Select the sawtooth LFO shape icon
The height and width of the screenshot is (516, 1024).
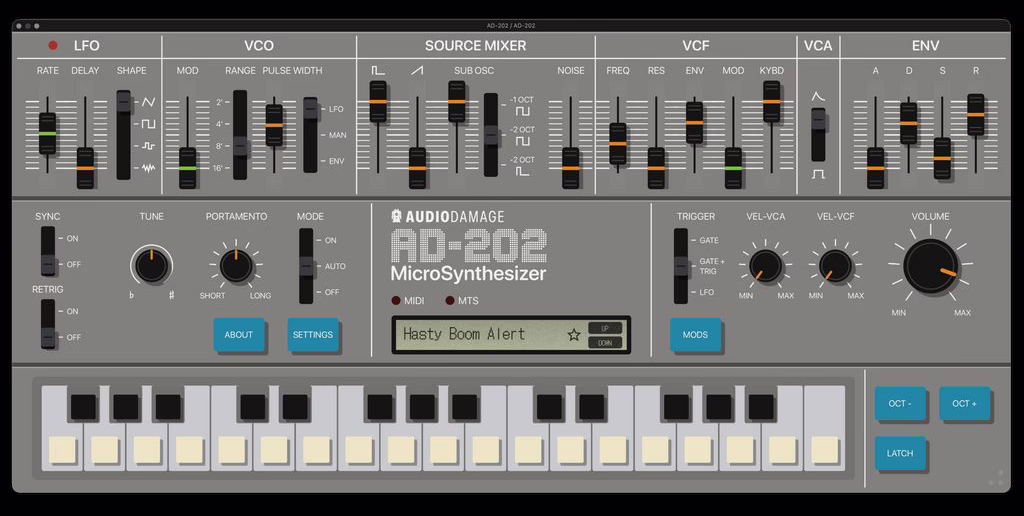(x=149, y=103)
